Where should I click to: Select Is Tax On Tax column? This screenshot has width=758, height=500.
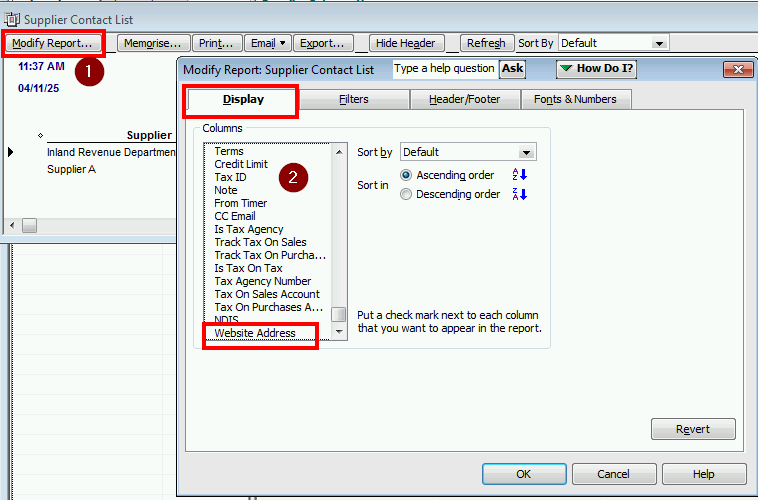pyautogui.click(x=248, y=268)
